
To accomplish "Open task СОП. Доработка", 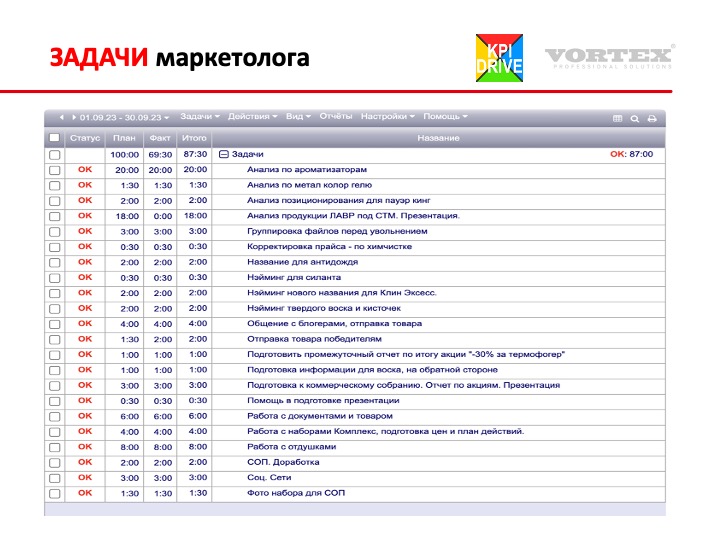I will tap(283, 462).
